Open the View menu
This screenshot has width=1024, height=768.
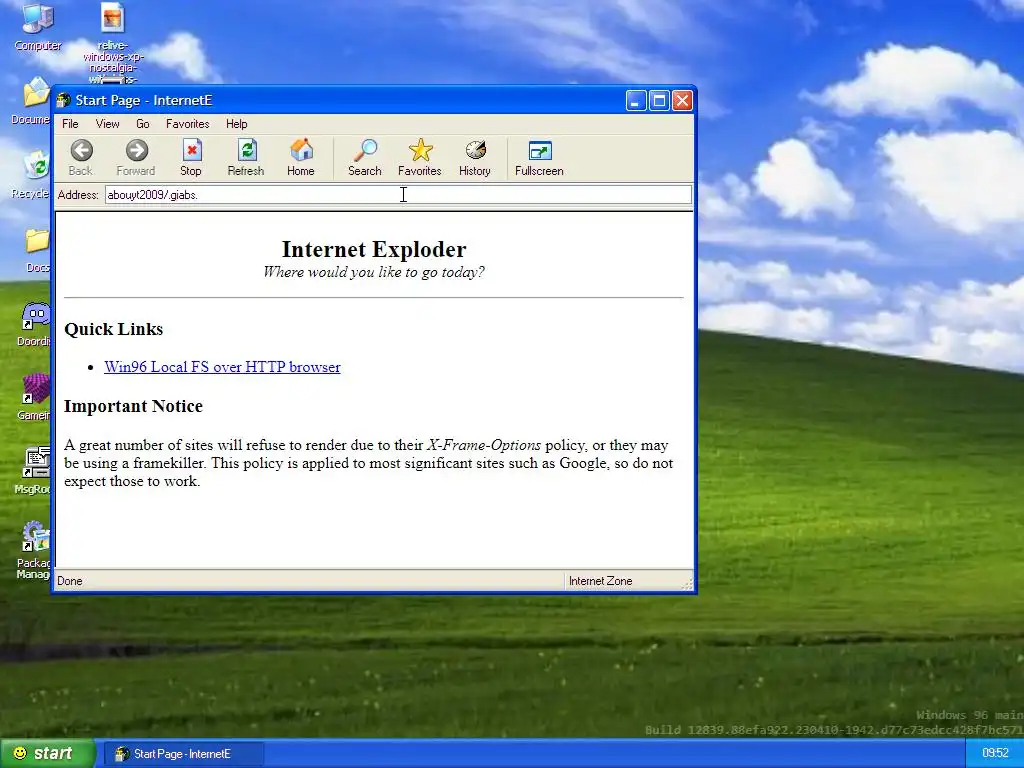click(107, 123)
